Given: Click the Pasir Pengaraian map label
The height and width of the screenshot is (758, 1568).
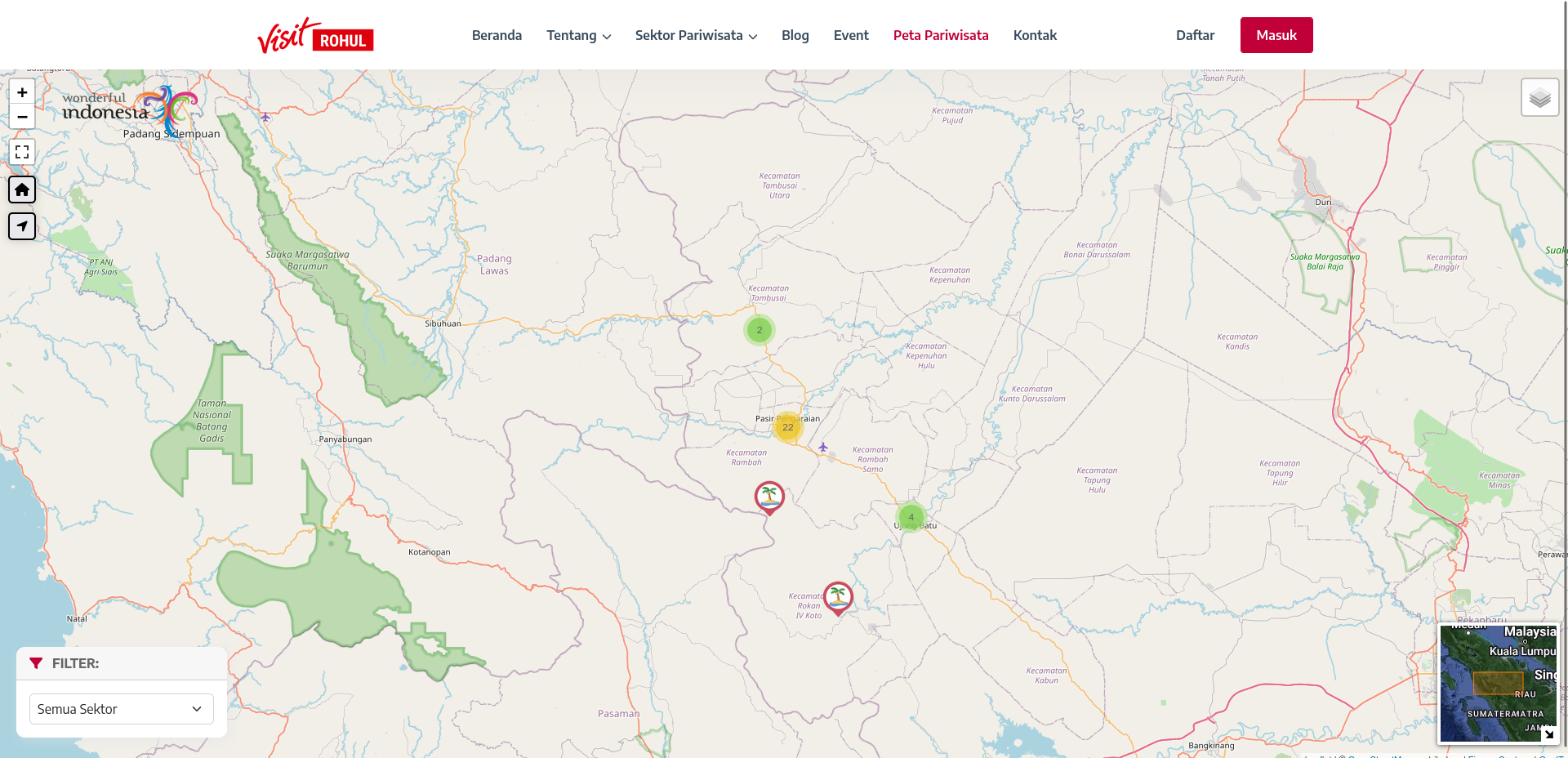Looking at the screenshot, I should click(787, 418).
